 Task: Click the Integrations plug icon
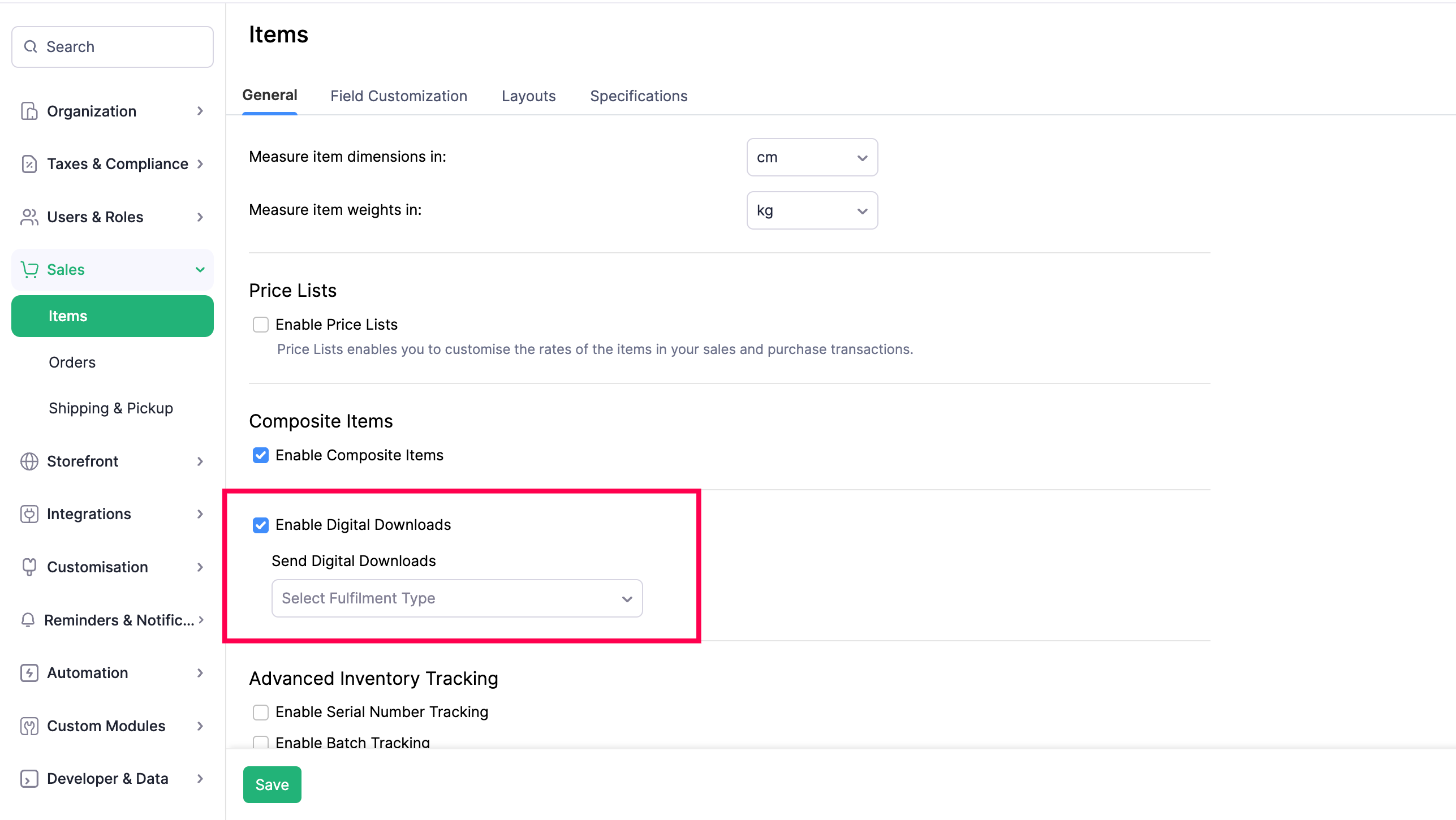click(29, 514)
